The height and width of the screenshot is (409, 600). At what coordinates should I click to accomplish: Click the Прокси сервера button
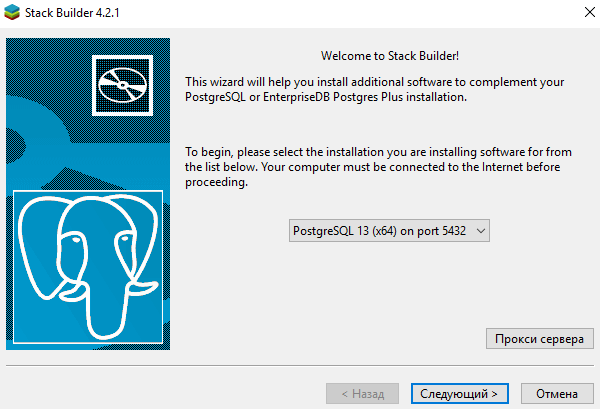[x=540, y=339]
